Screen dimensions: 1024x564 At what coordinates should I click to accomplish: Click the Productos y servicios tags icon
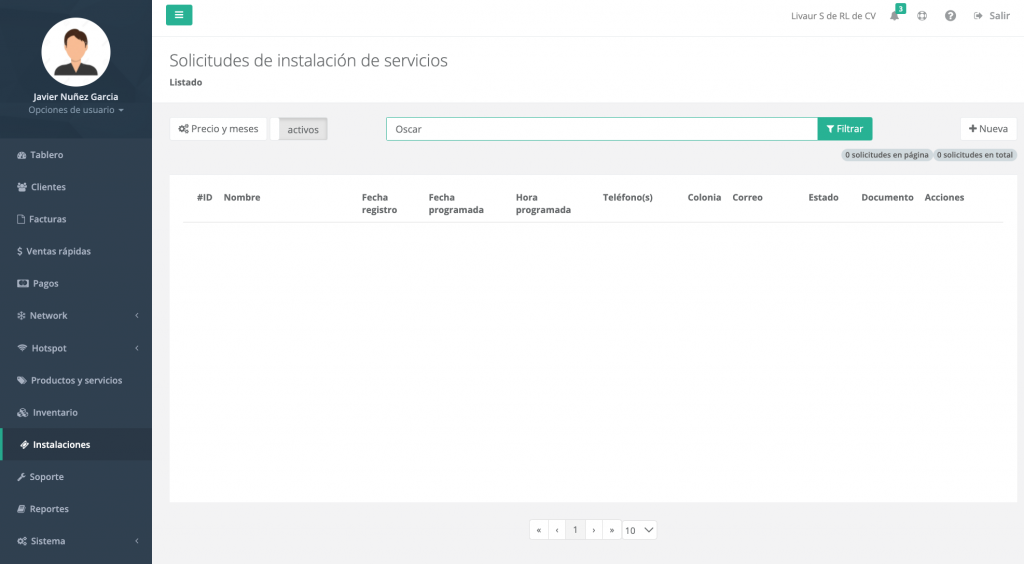click(22, 380)
